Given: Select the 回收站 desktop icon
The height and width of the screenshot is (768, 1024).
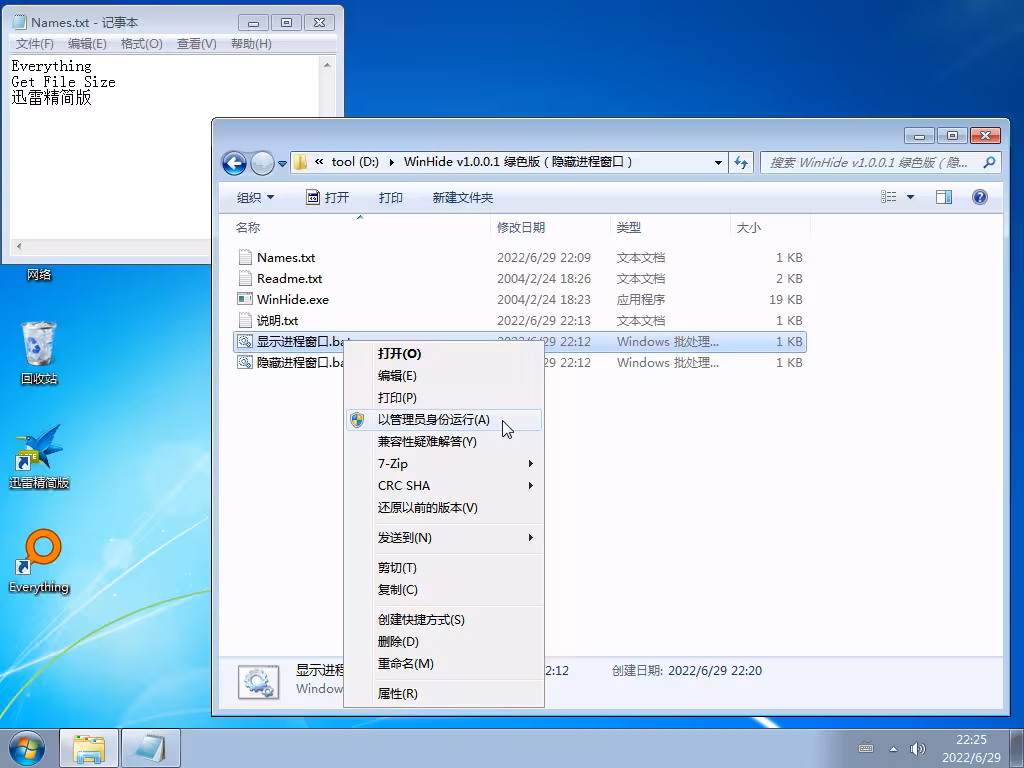Looking at the screenshot, I should point(39,353).
